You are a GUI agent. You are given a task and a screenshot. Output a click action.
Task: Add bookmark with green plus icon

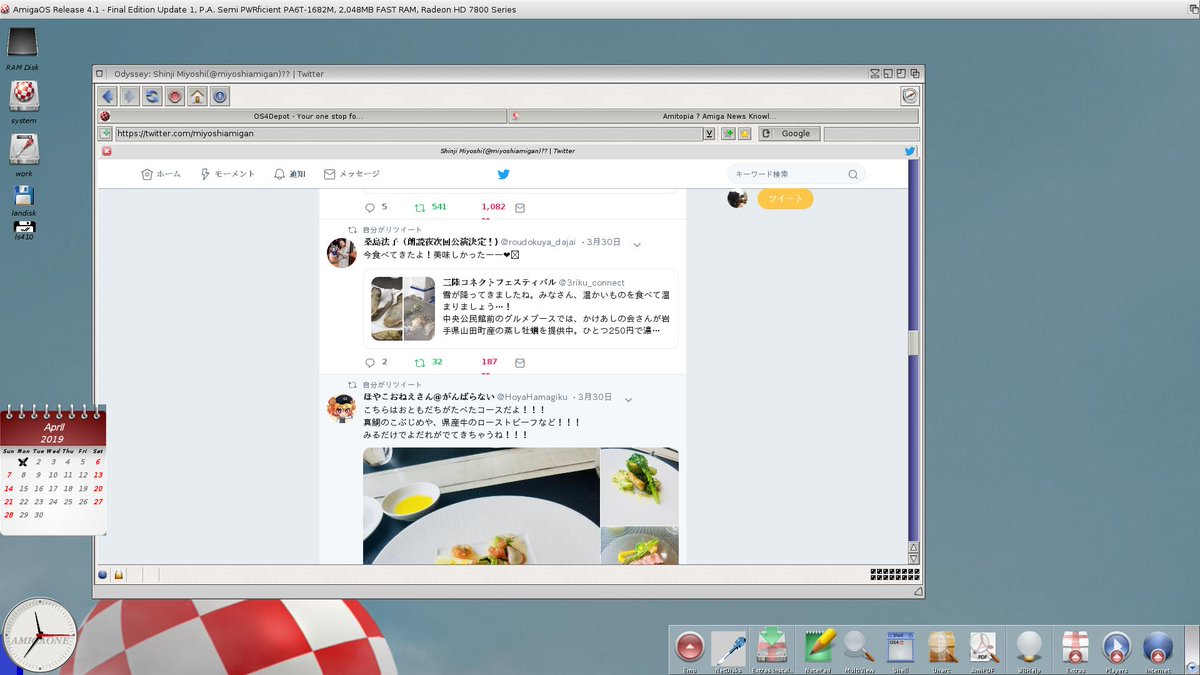coord(729,133)
